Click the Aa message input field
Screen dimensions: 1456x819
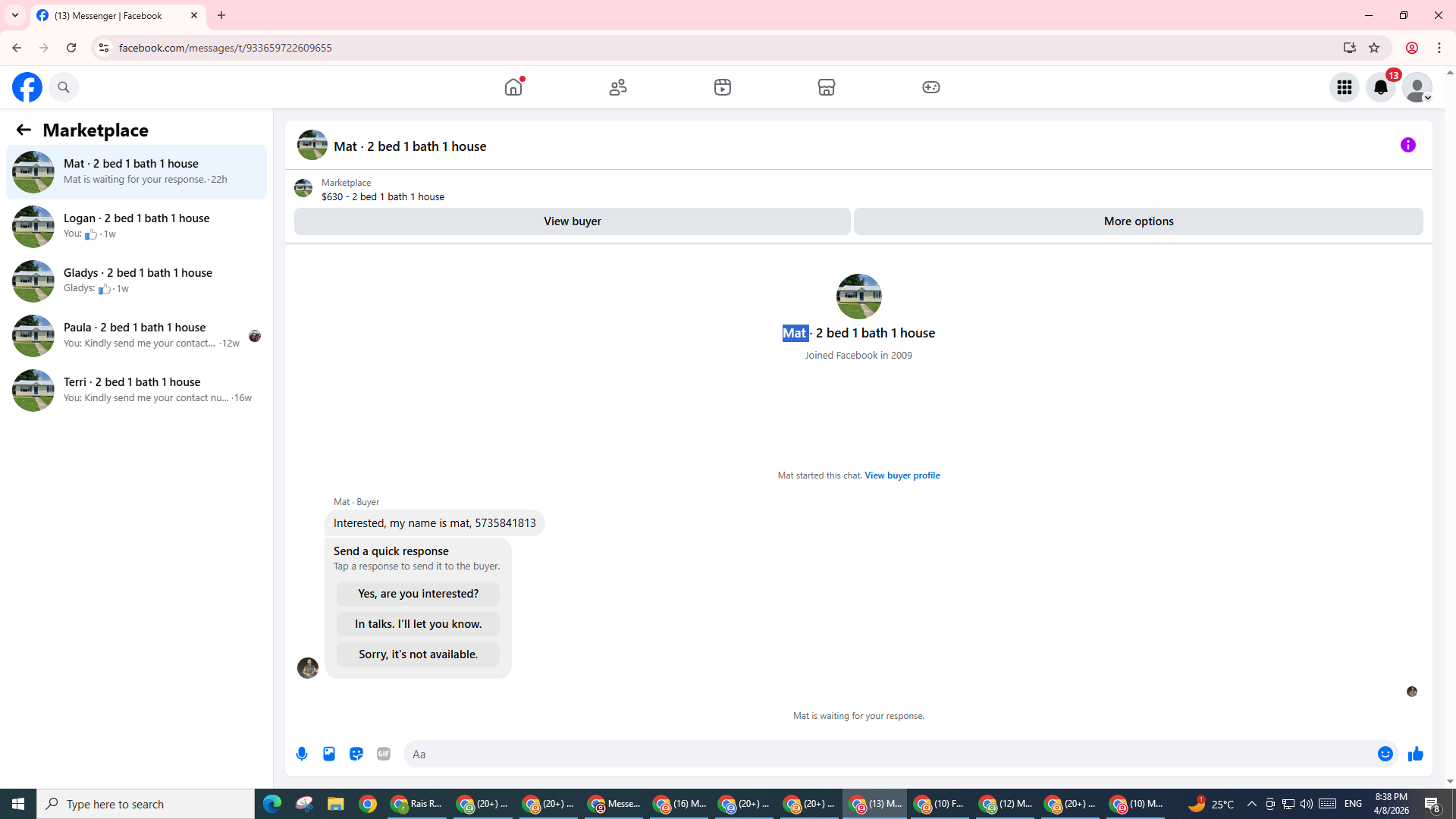pos(887,754)
